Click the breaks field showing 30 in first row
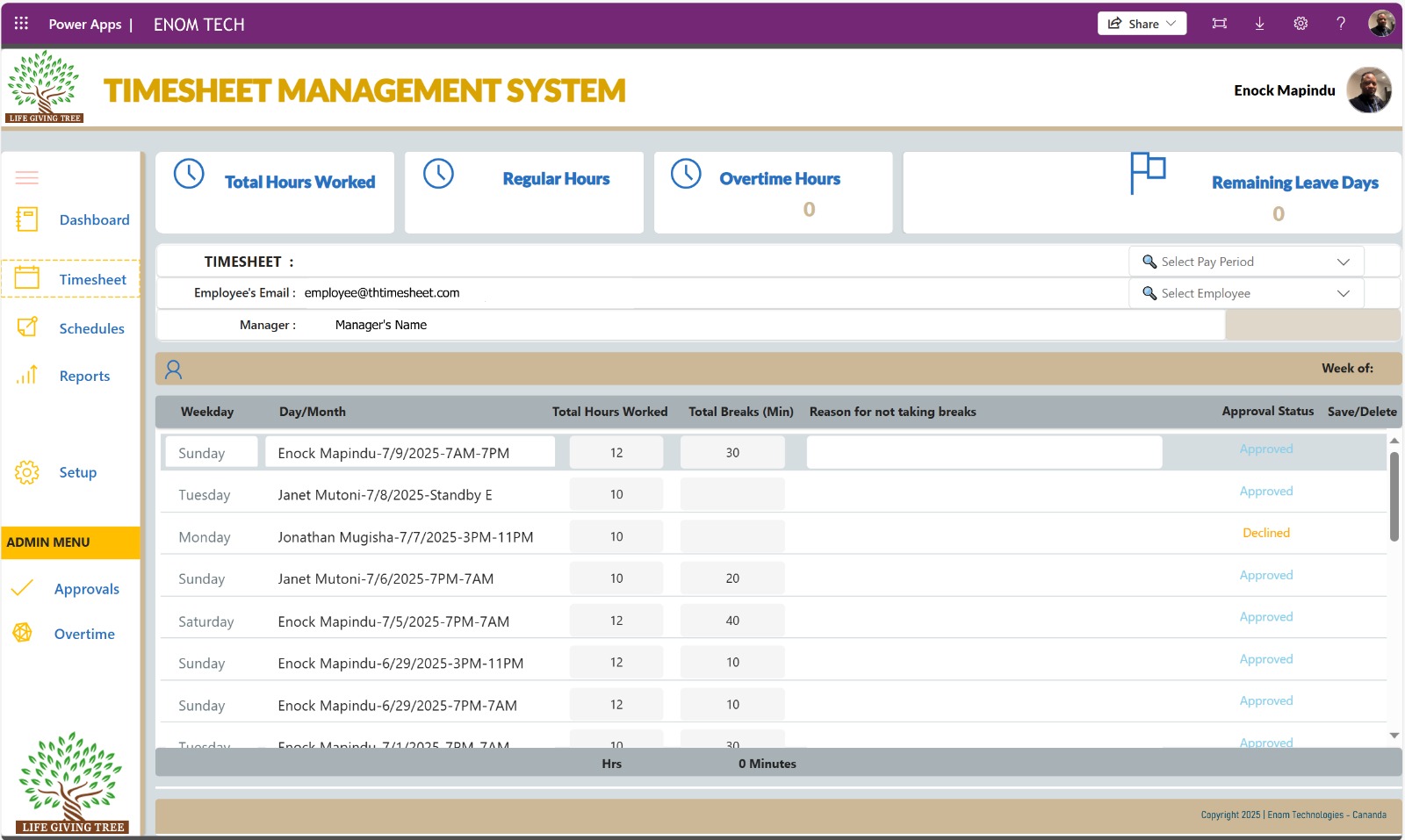The image size is (1405, 840). point(732,453)
